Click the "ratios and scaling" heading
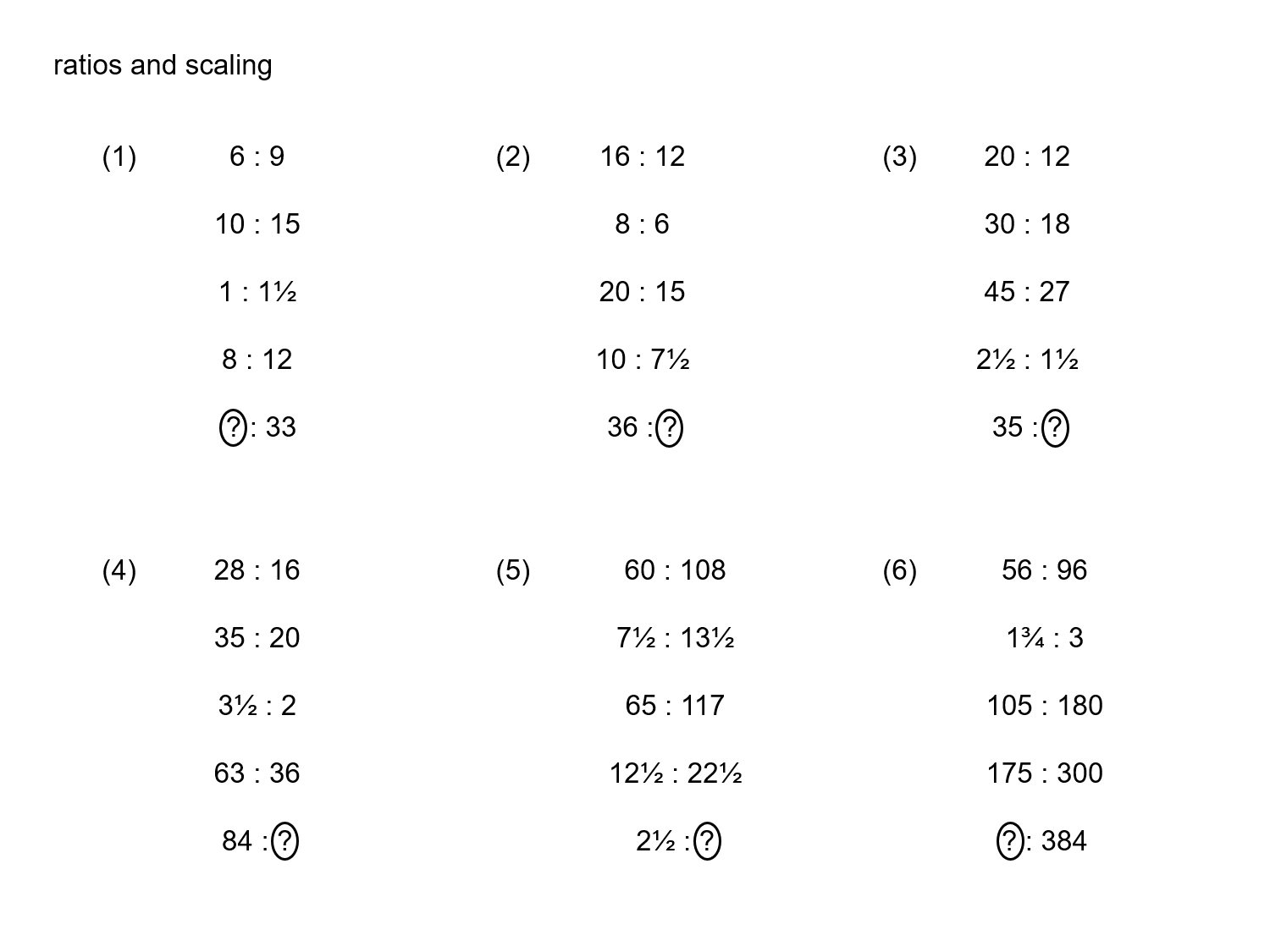Image resolution: width=1270 pixels, height=952 pixels. click(163, 65)
